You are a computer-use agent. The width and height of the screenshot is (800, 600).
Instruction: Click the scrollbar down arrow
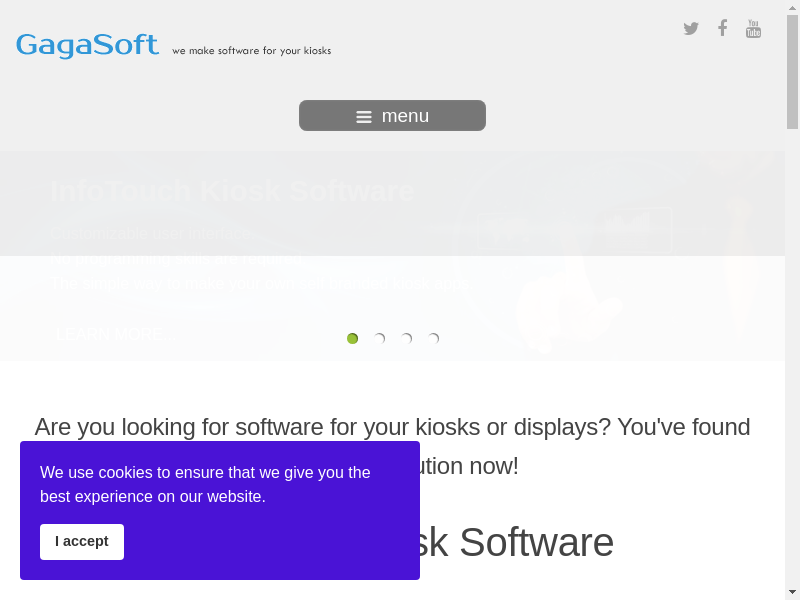click(792, 591)
